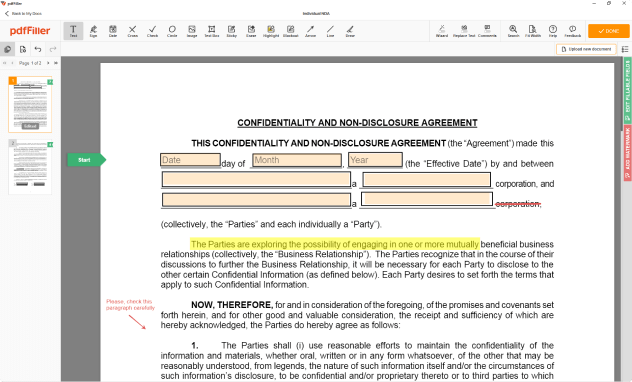Click the green Start marker
Viewport: 632px width, 382px height.
point(86,160)
